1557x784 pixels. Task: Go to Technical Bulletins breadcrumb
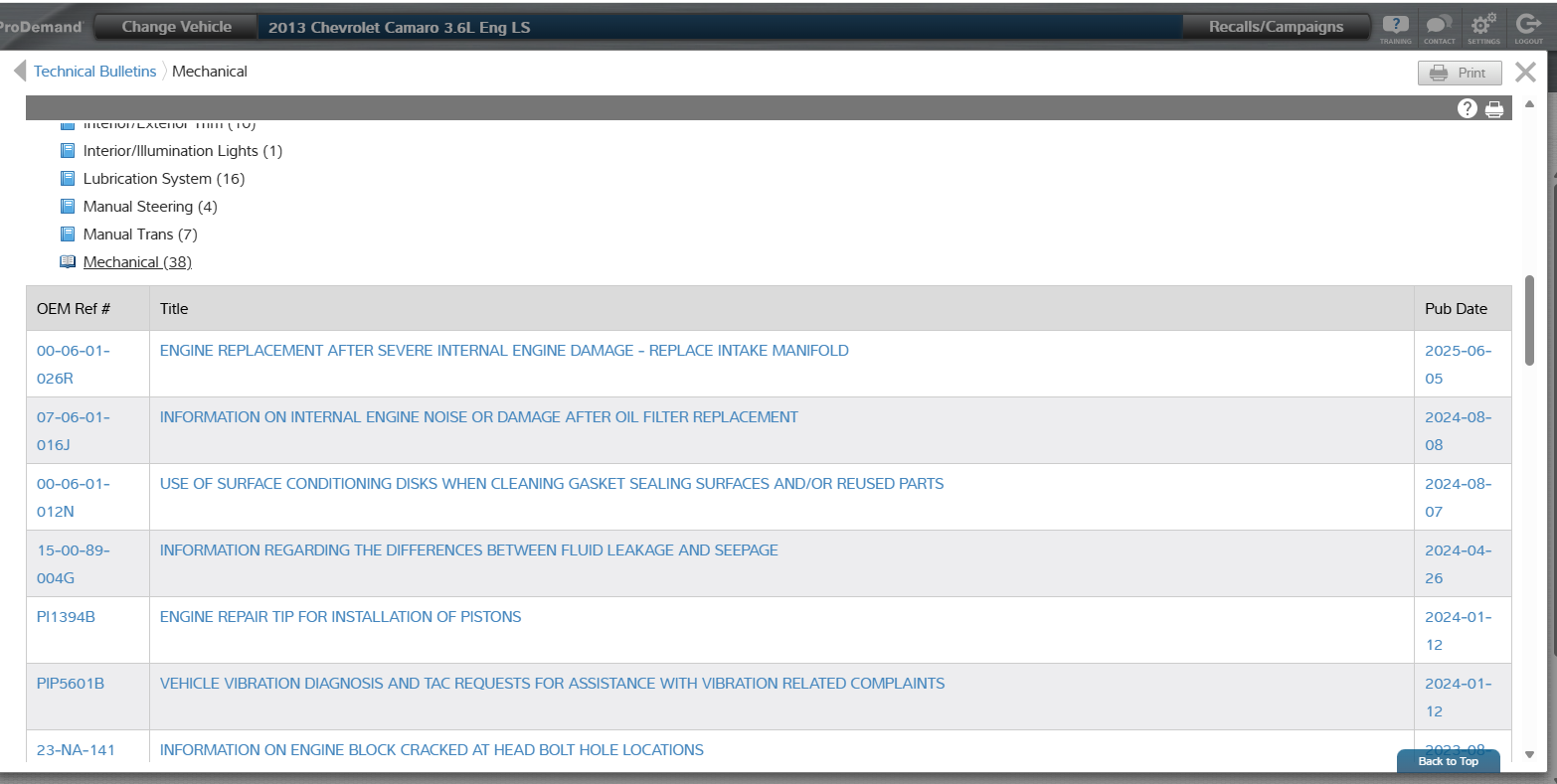tap(94, 72)
